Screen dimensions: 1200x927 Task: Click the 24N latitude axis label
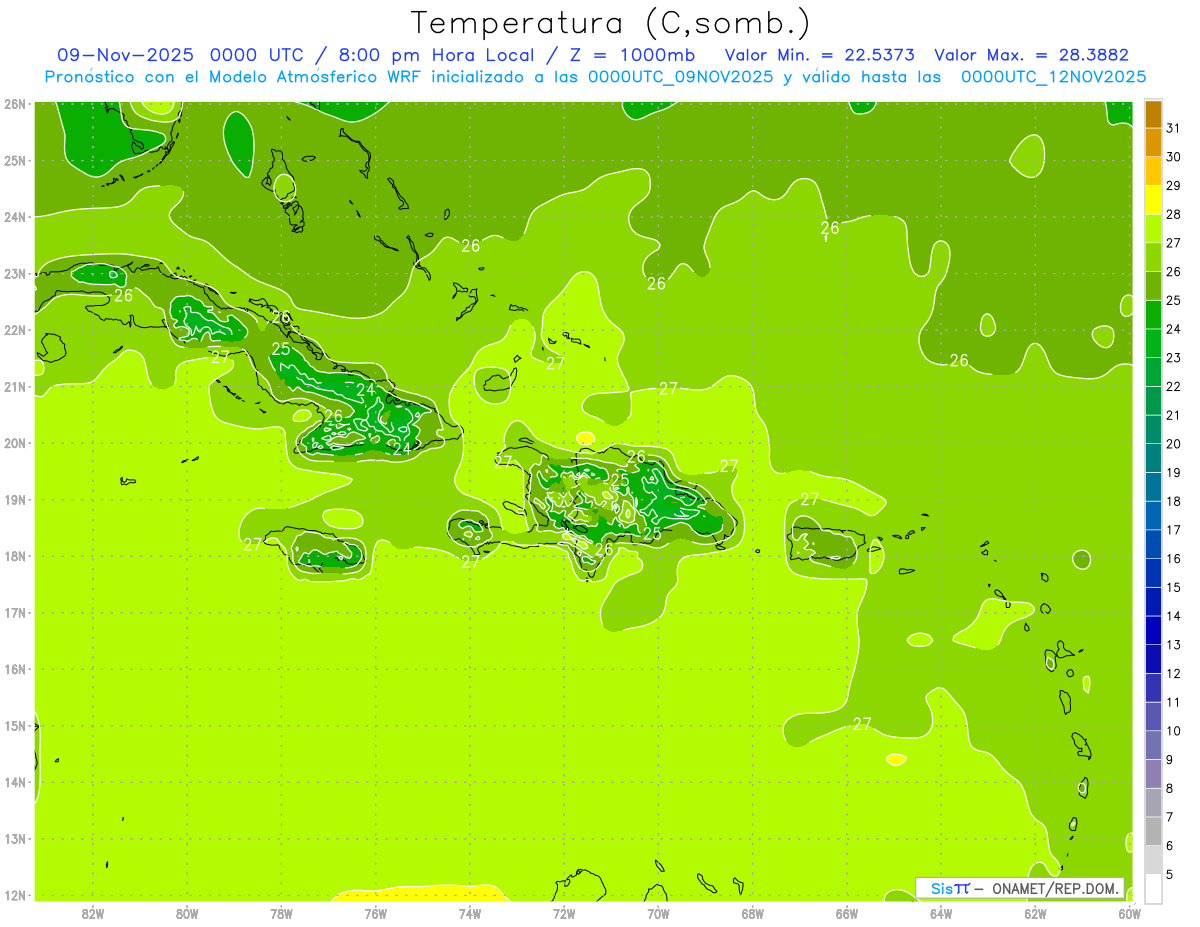click(15, 217)
